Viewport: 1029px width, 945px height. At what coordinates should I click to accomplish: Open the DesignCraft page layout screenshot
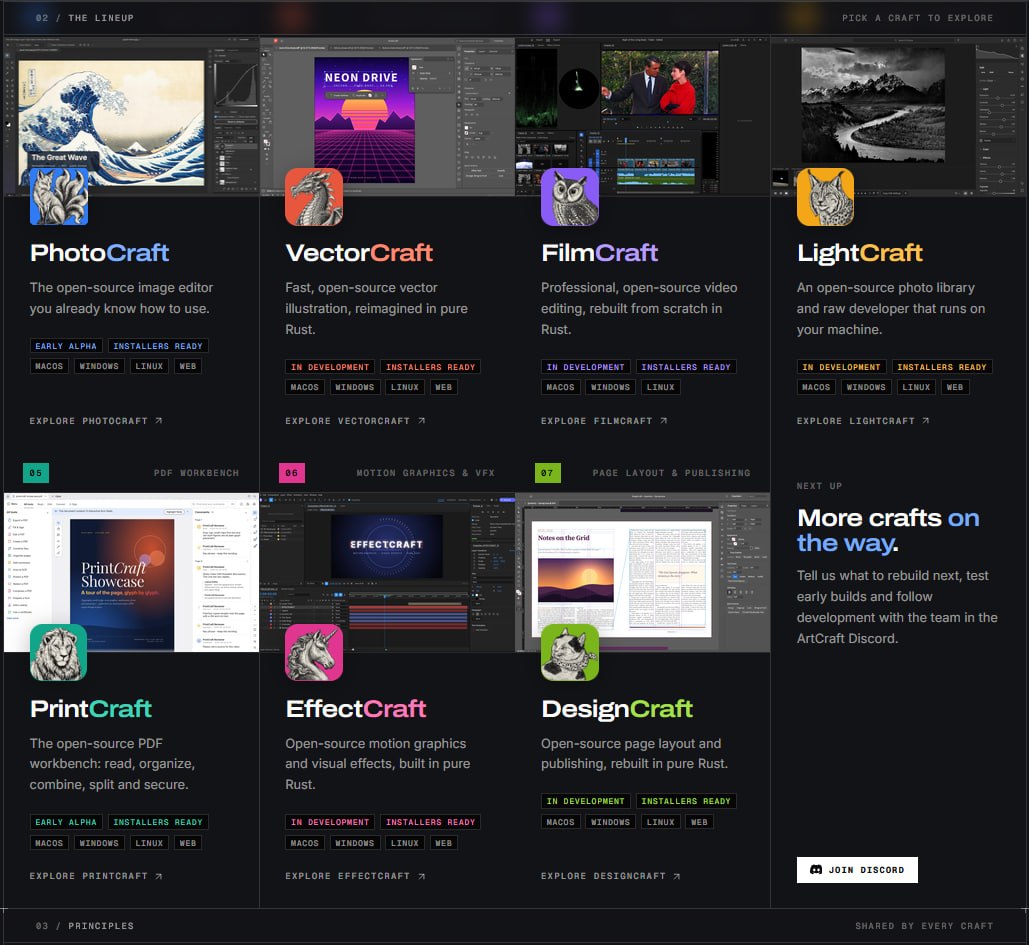(642, 572)
